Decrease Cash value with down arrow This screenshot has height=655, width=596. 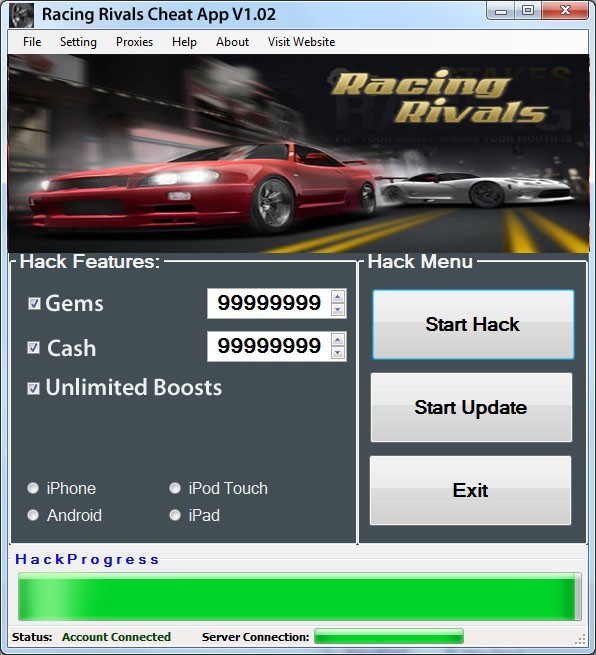(x=338, y=353)
